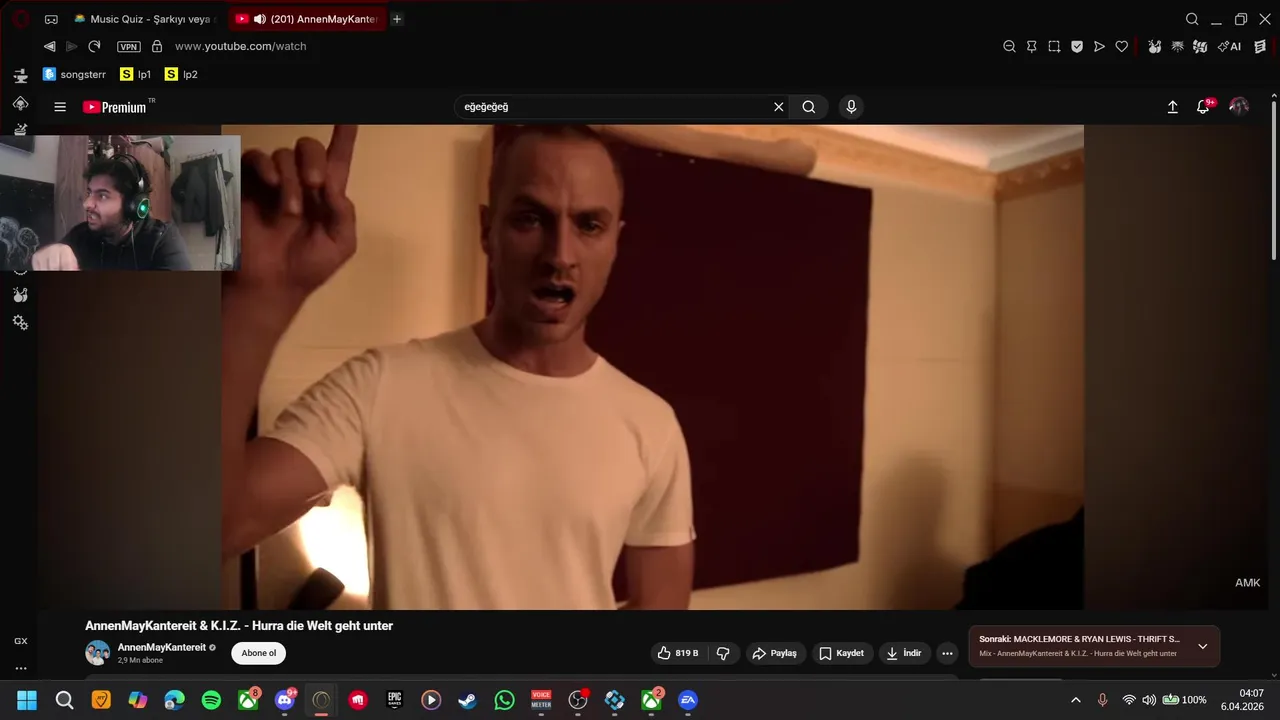The height and width of the screenshot is (720, 1280).
Task: Go to the YouTube Premium home logo
Action: pyautogui.click(x=116, y=107)
